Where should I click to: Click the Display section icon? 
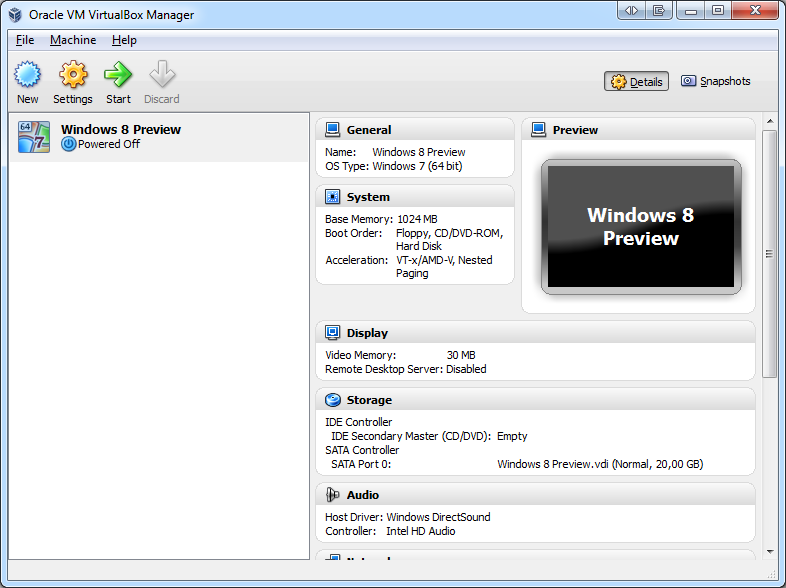point(332,333)
